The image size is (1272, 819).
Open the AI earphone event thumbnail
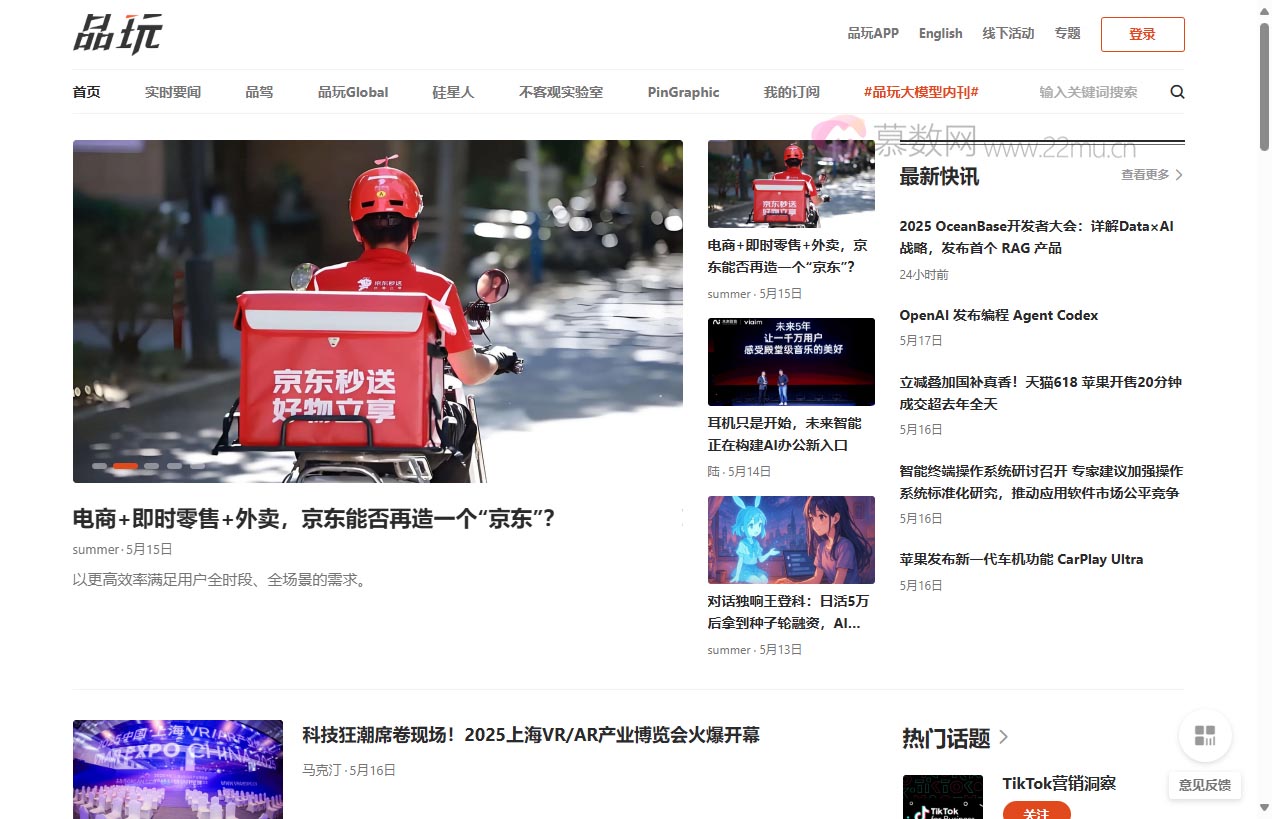pyautogui.click(x=791, y=362)
